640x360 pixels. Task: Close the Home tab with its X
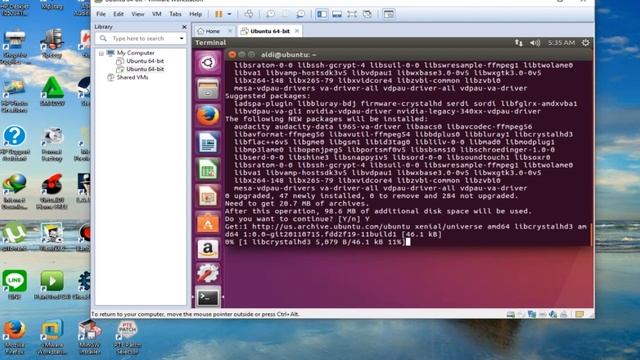(230, 31)
